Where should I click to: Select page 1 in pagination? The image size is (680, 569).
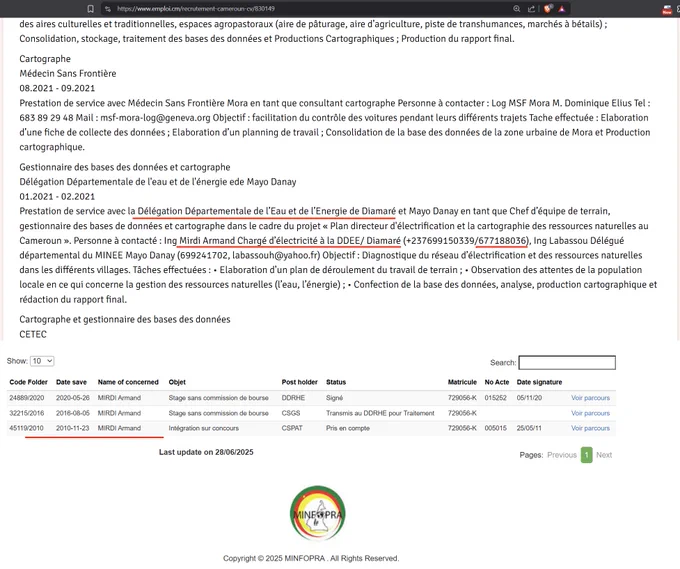pos(586,455)
